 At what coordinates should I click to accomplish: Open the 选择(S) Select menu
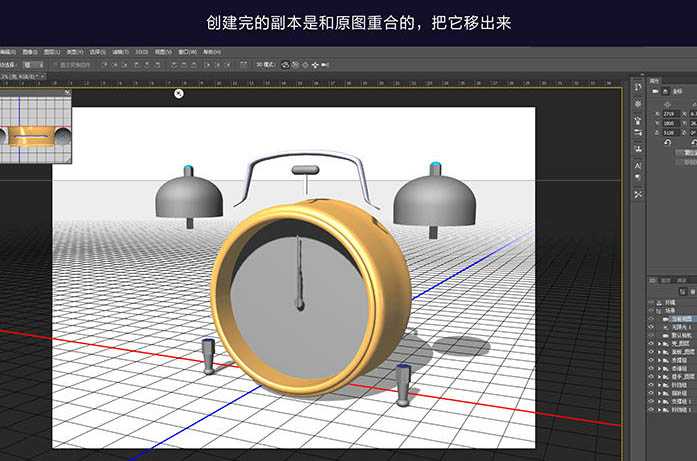[x=97, y=52]
